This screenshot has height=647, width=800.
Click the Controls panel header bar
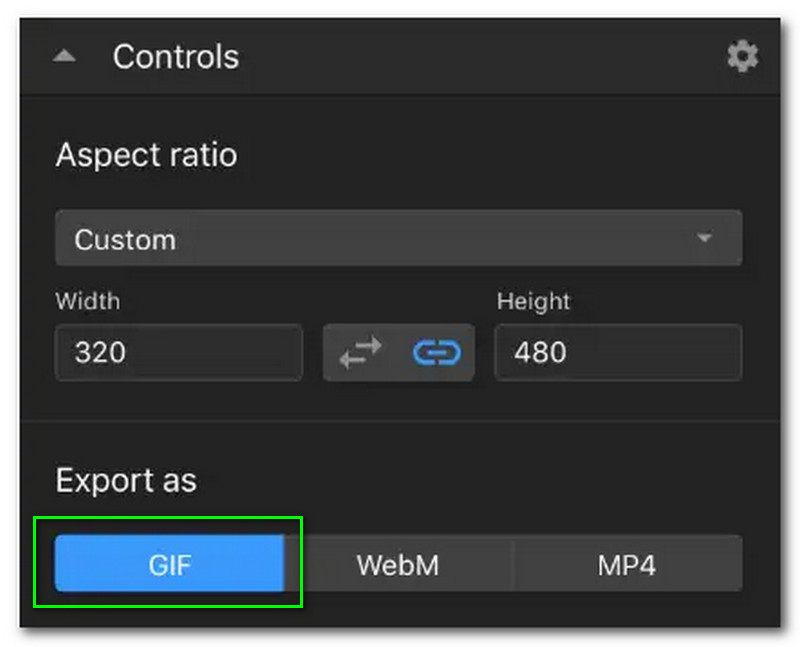(450, 57)
